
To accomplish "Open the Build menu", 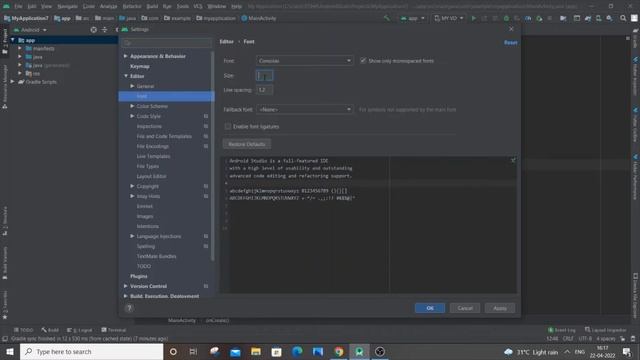I will pyautogui.click(x=152, y=6).
